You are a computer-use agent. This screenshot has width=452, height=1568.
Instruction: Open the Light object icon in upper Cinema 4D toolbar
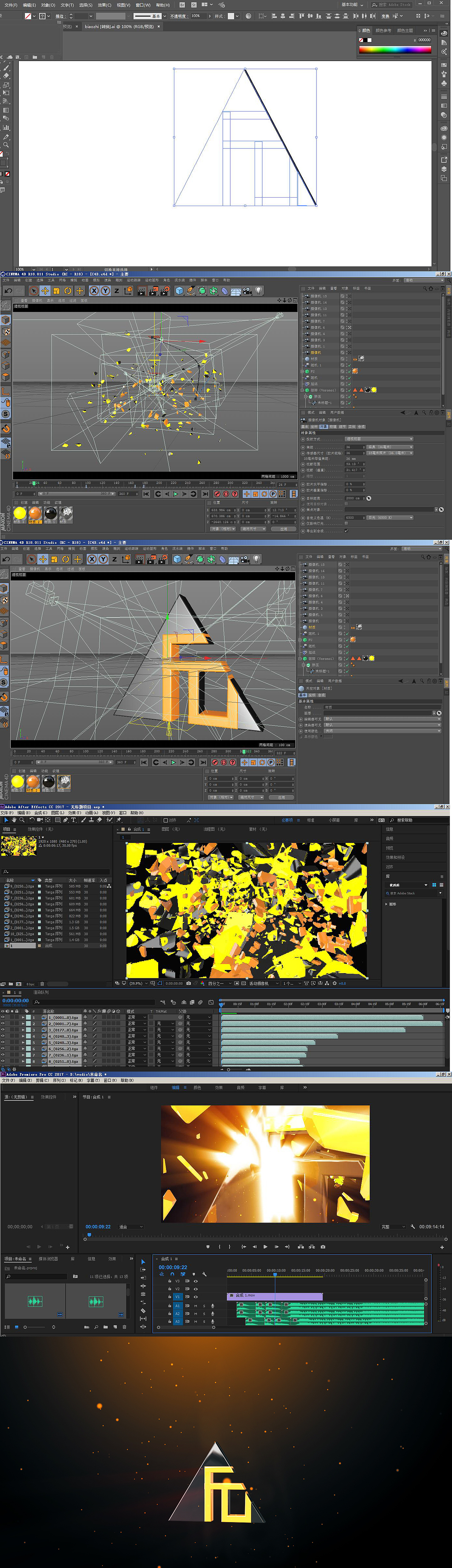tap(259, 290)
